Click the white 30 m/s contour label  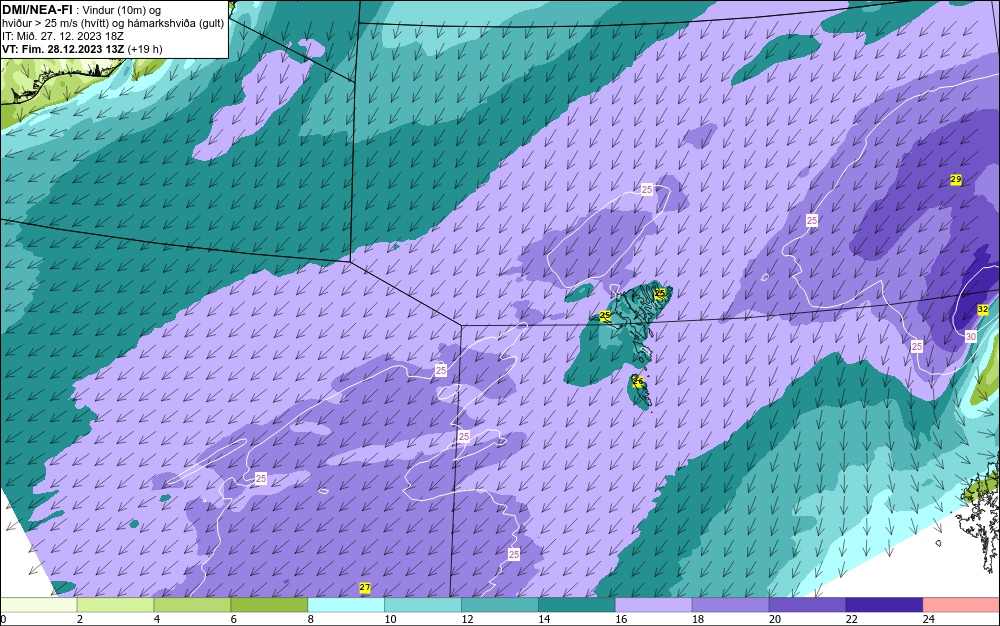click(971, 336)
